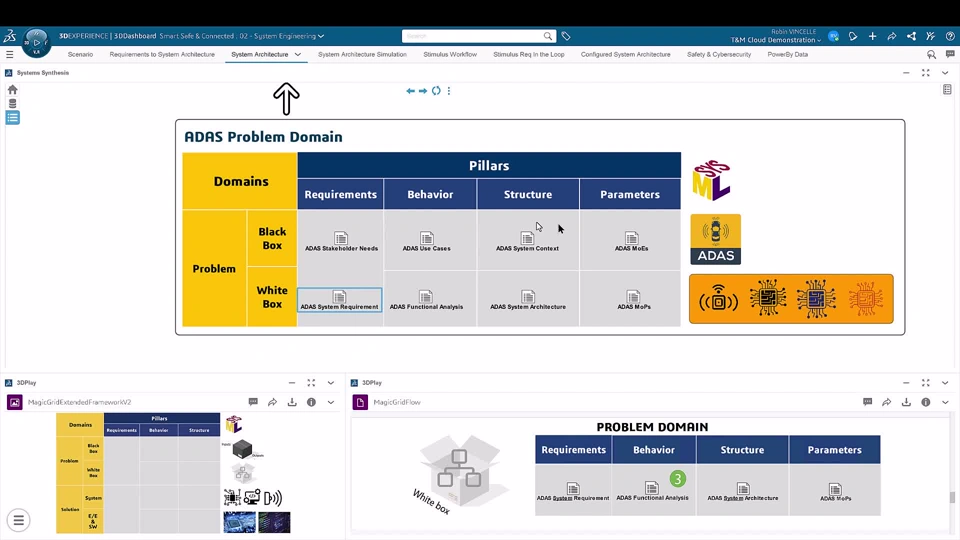Image resolution: width=960 pixels, height=540 pixels.
Task: Open the PowerBy Data tab
Action: (787, 54)
